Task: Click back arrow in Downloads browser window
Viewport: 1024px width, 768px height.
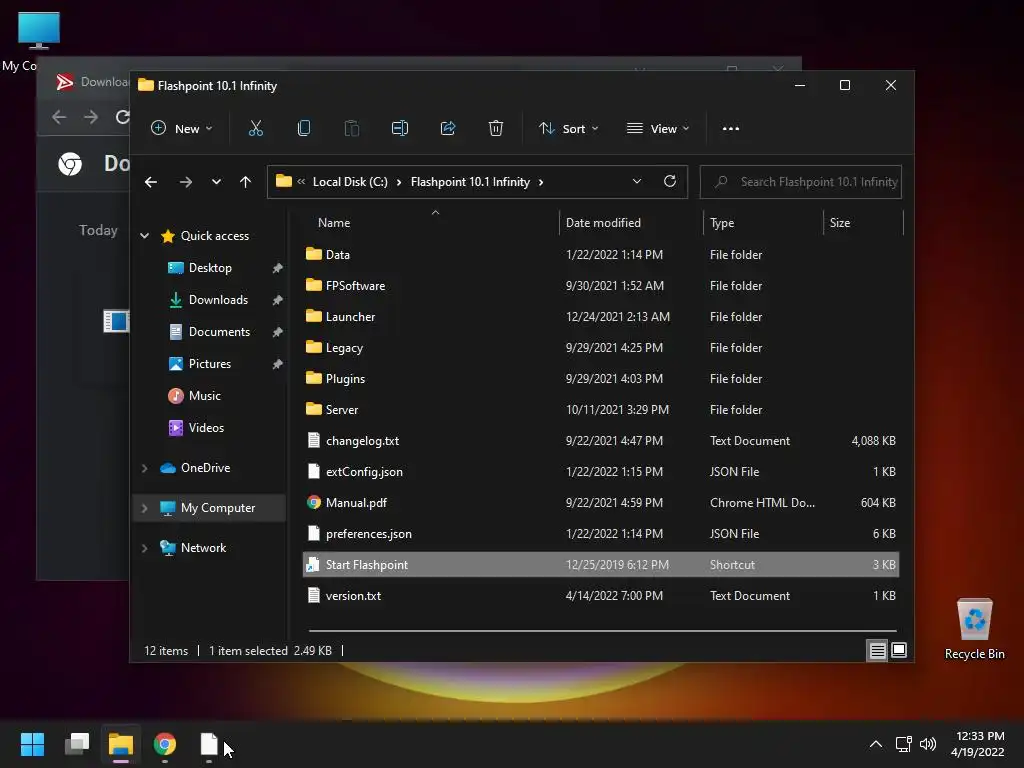Action: pyautogui.click(x=59, y=118)
